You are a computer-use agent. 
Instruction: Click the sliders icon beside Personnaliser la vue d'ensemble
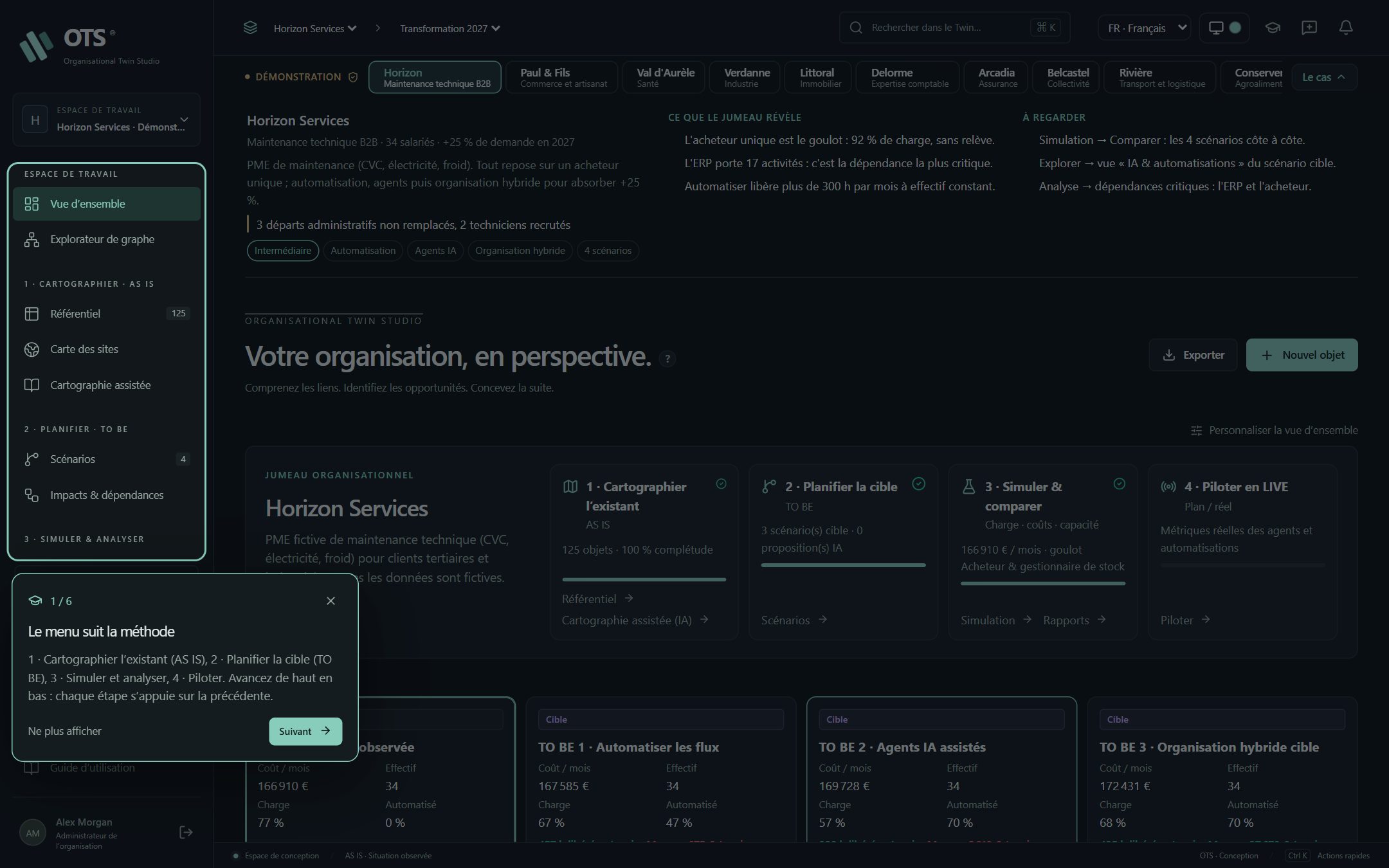1196,431
